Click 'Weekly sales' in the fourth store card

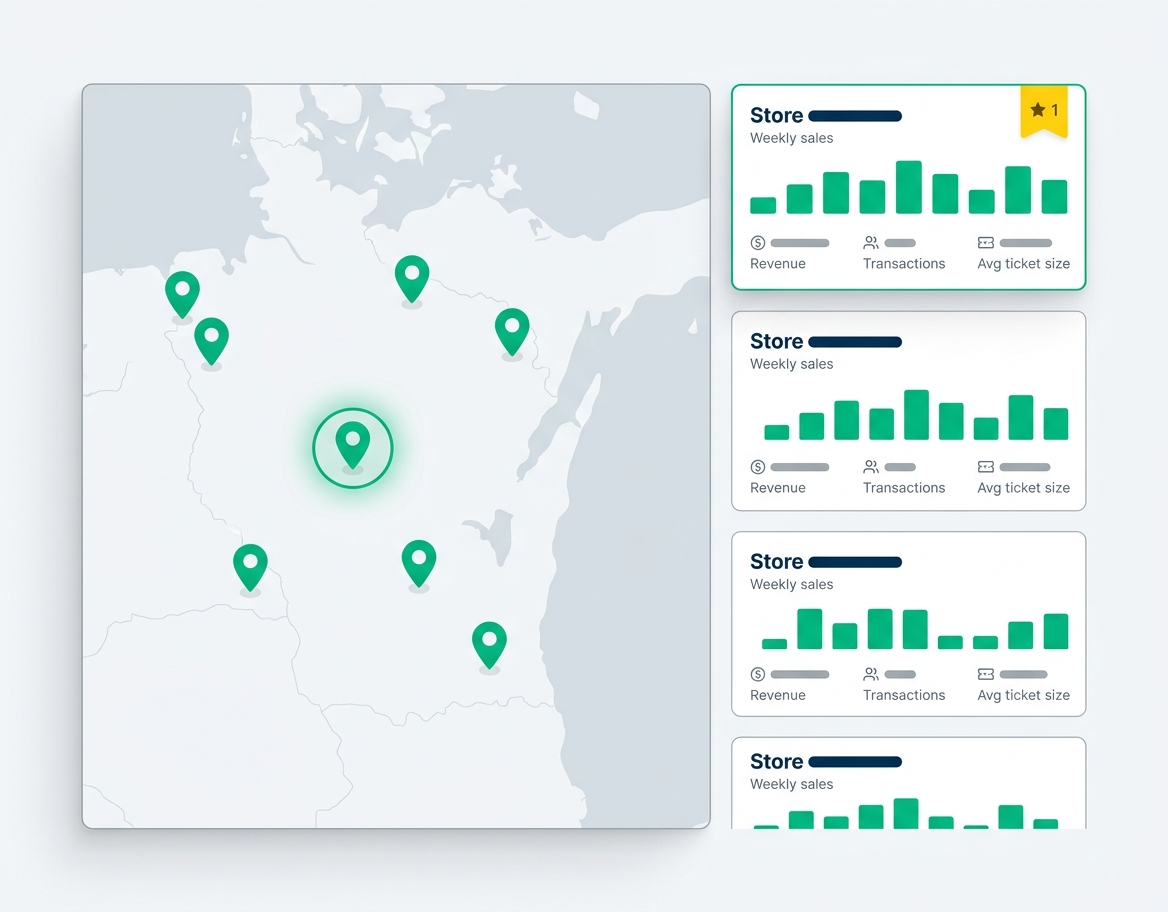(x=791, y=784)
